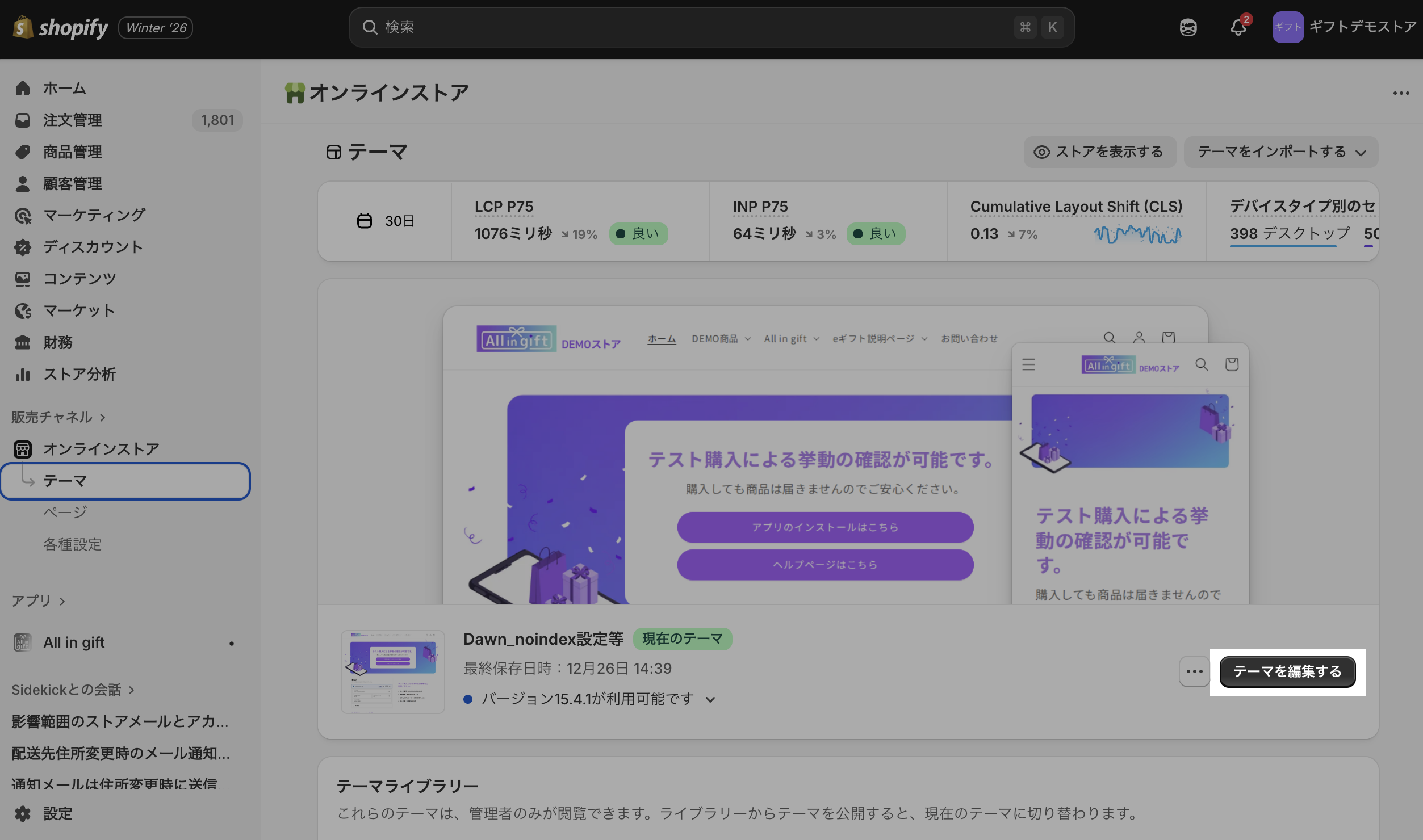Open the 30日 date range selector
Screen dimensions: 1423x840
tap(386, 221)
